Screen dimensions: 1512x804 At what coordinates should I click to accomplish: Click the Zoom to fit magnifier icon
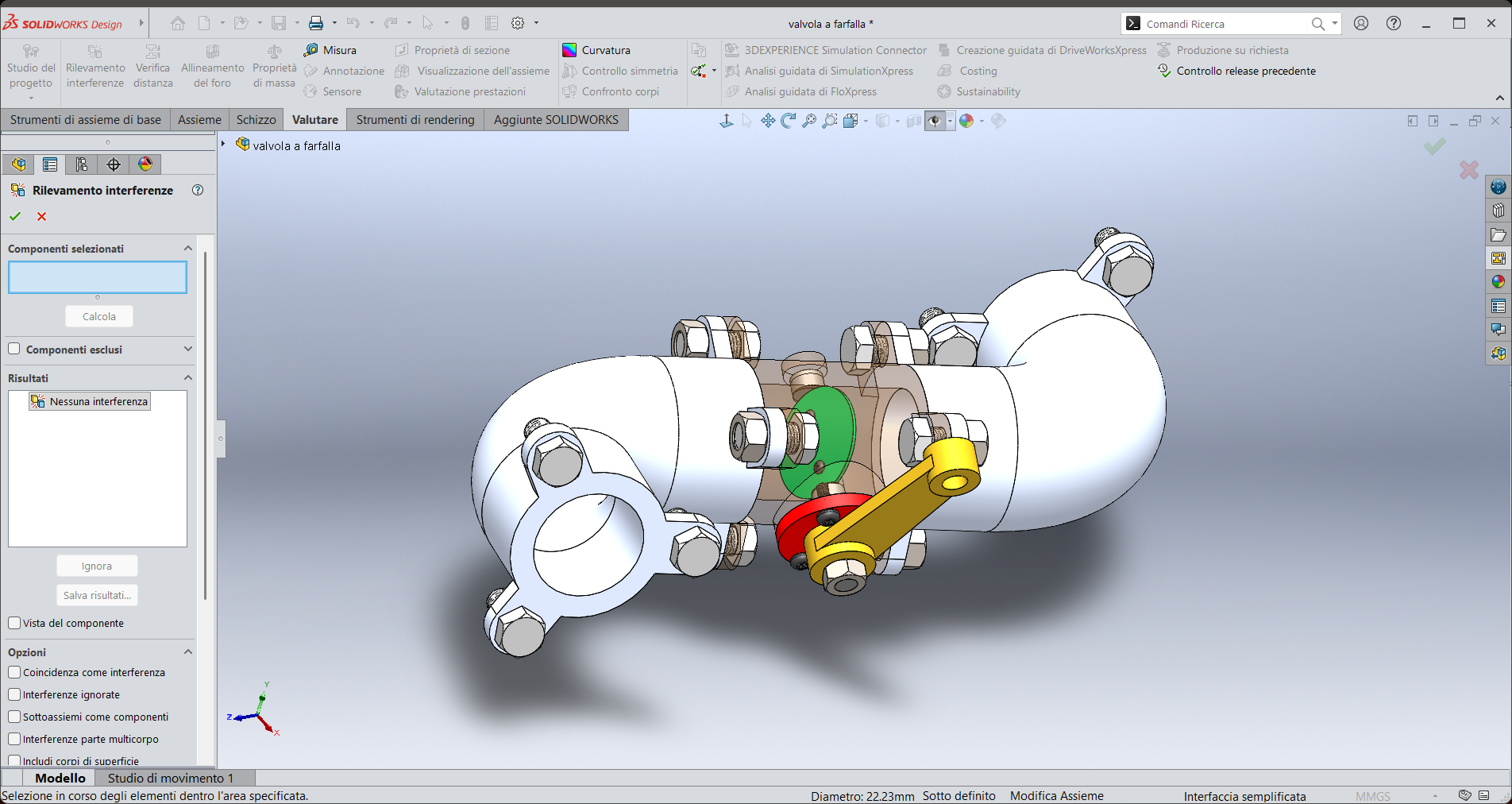pyautogui.click(x=809, y=121)
